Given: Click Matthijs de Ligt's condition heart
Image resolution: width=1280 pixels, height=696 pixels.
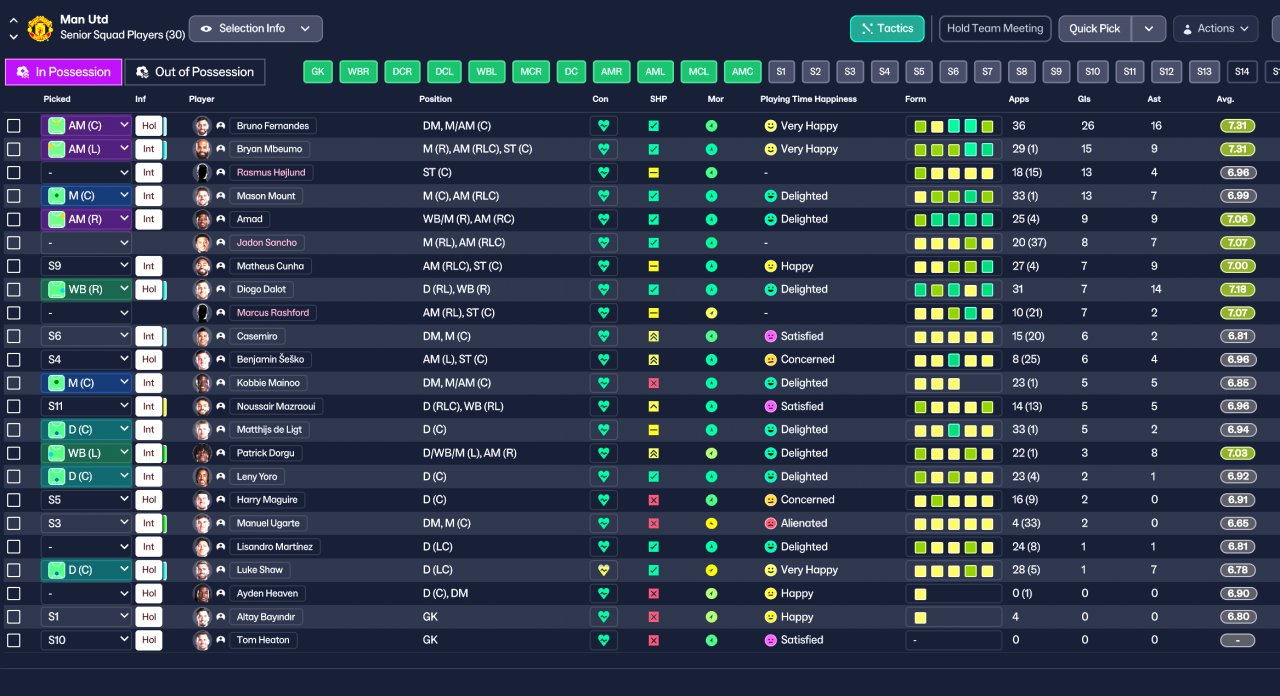Looking at the screenshot, I should pos(603,430).
